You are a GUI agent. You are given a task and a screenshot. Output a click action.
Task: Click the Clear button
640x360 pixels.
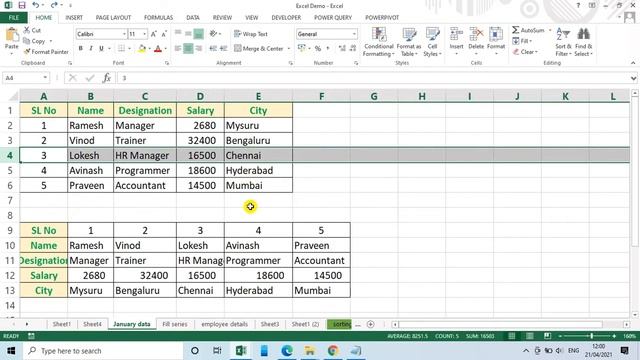(525, 52)
